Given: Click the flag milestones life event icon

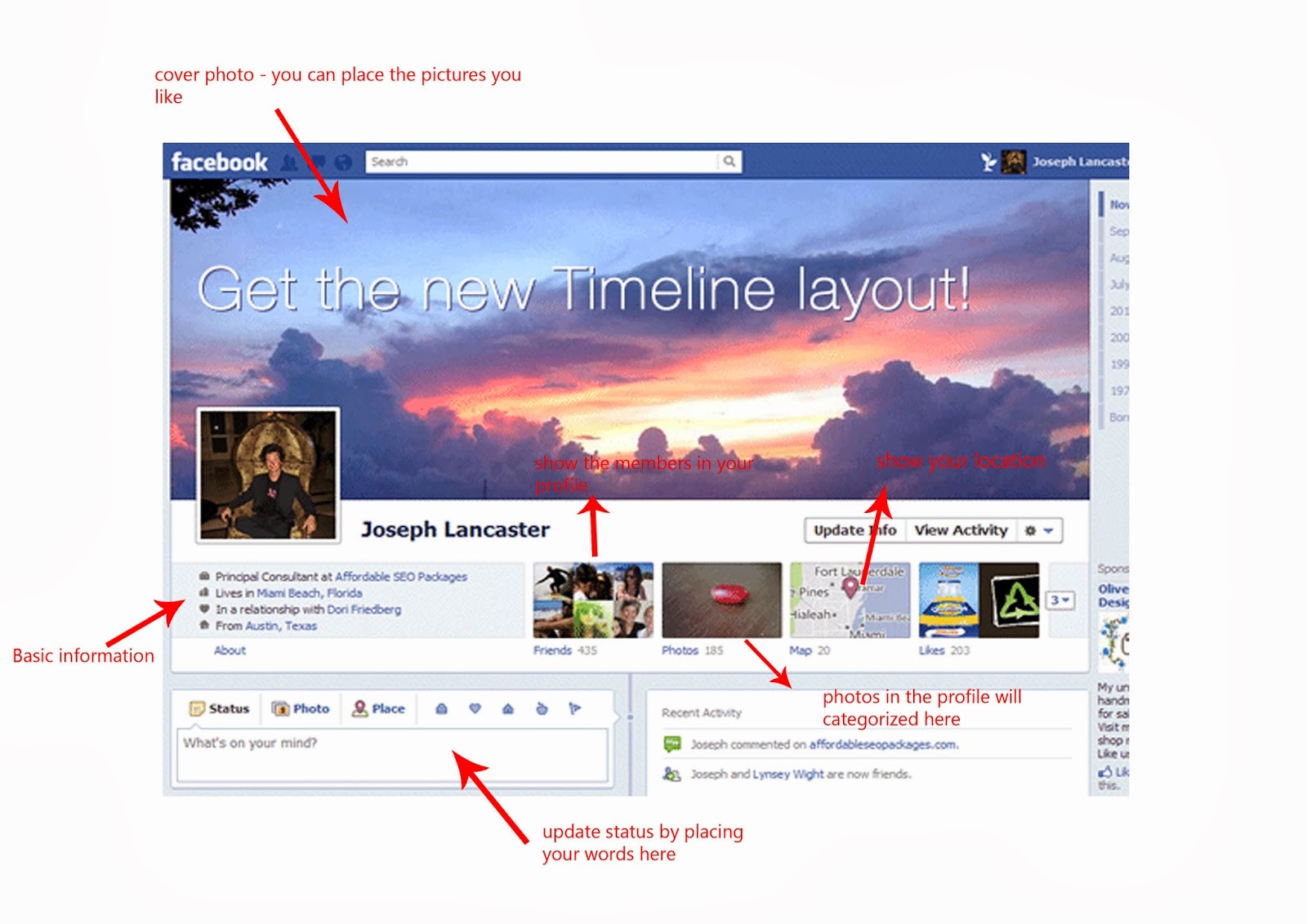Looking at the screenshot, I should [x=575, y=708].
